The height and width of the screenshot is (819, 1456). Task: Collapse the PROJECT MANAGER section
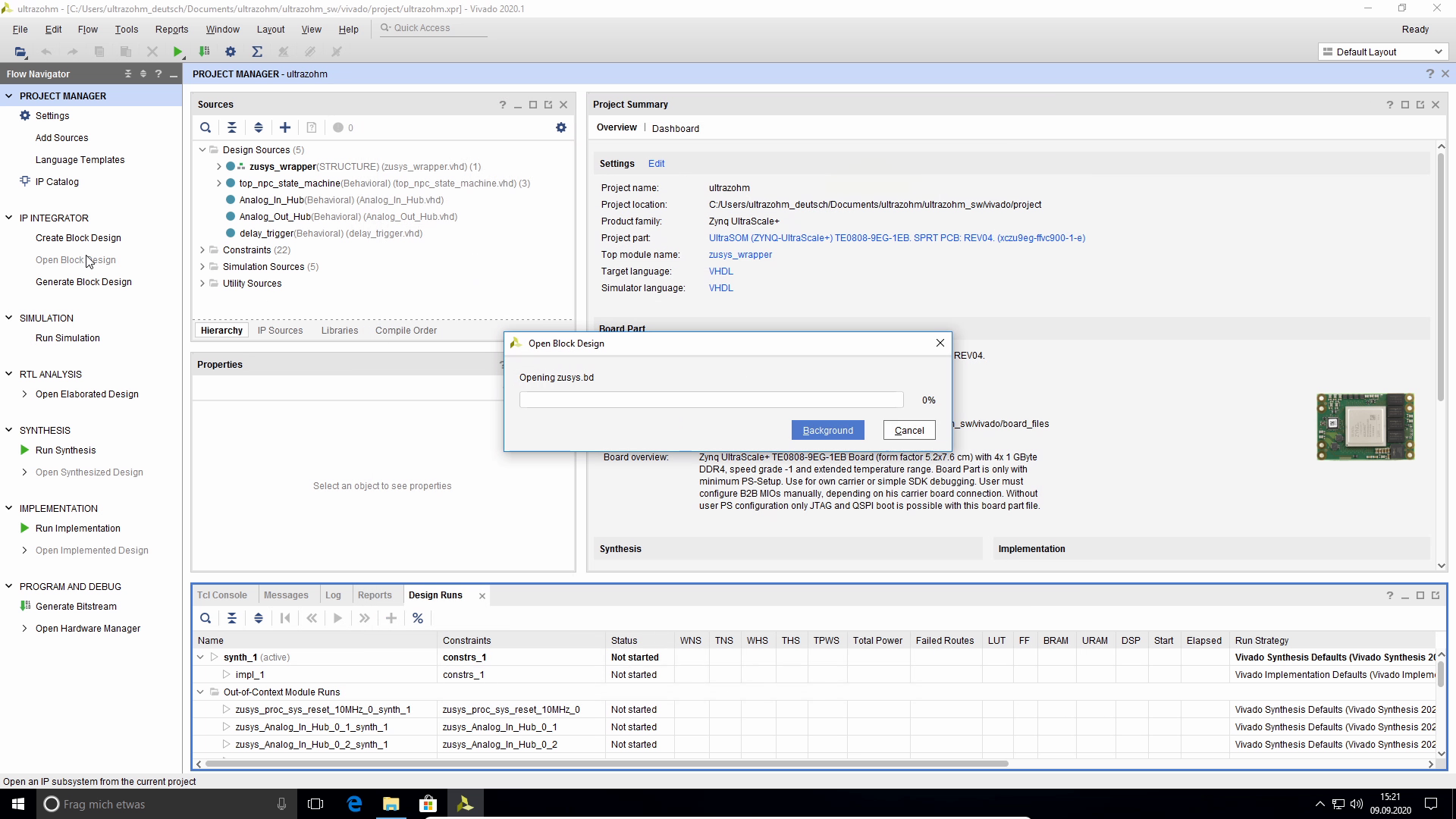9,96
